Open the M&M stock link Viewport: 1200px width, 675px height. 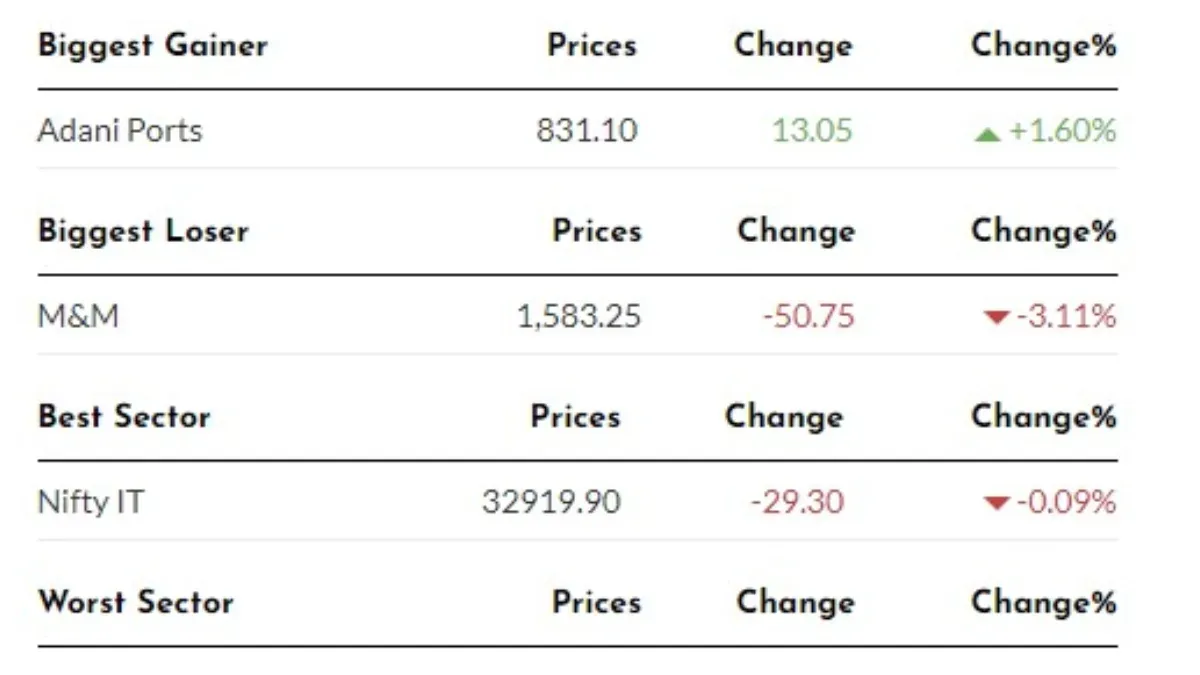pyautogui.click(x=78, y=316)
